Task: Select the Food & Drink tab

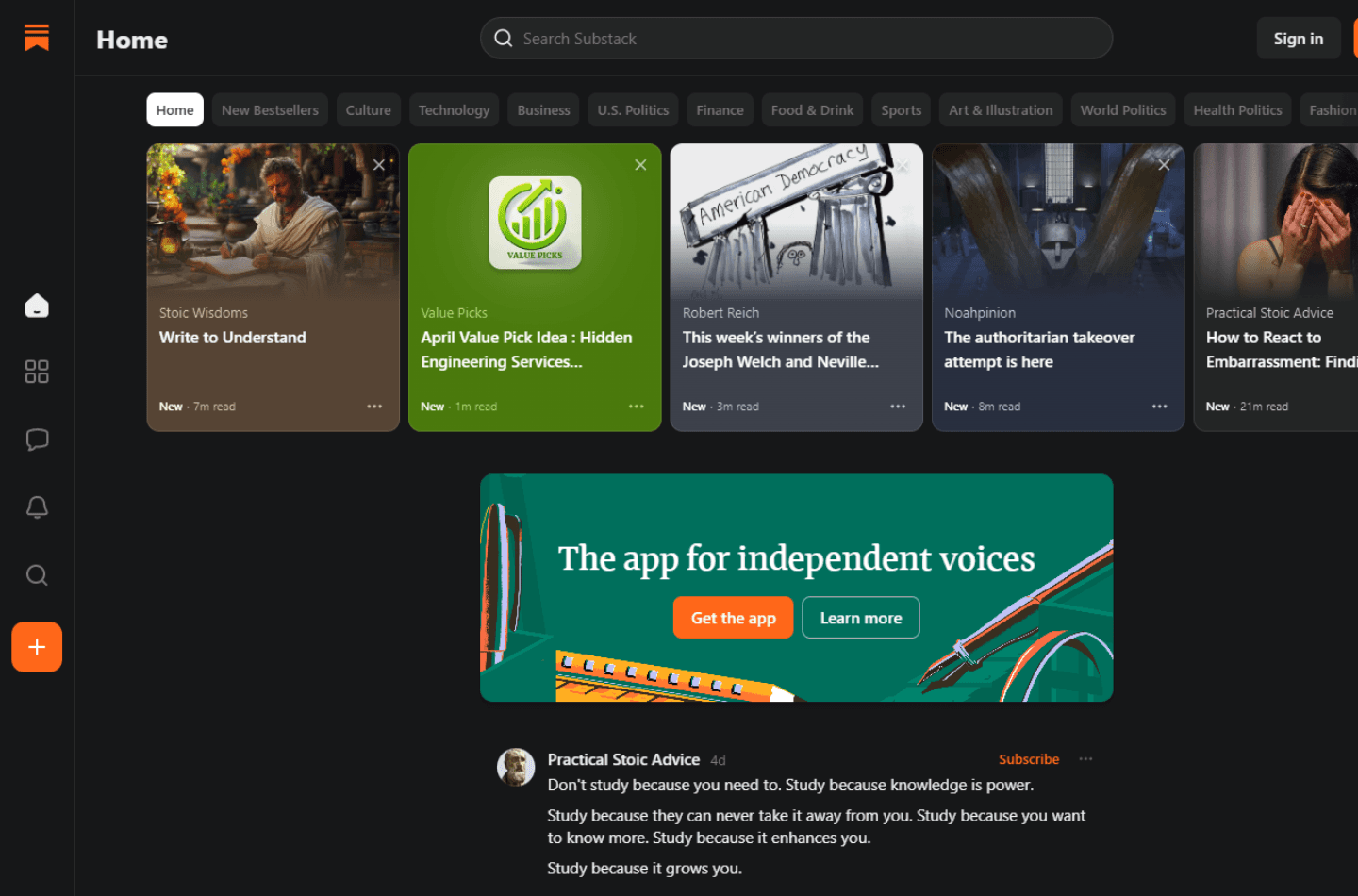Action: click(x=813, y=110)
